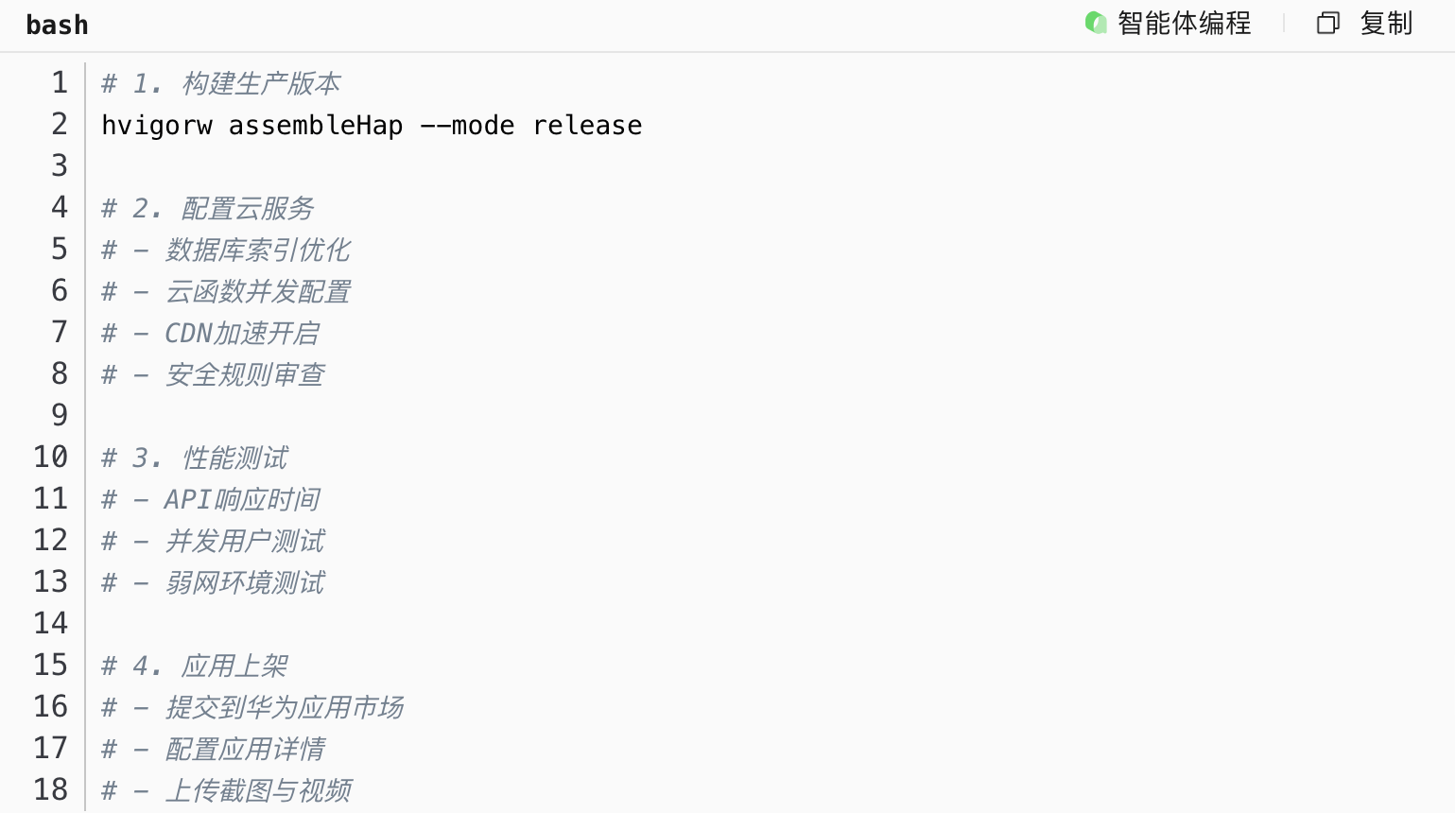
Task: Place cursor on assembleHap in line 2
Action: (x=316, y=126)
